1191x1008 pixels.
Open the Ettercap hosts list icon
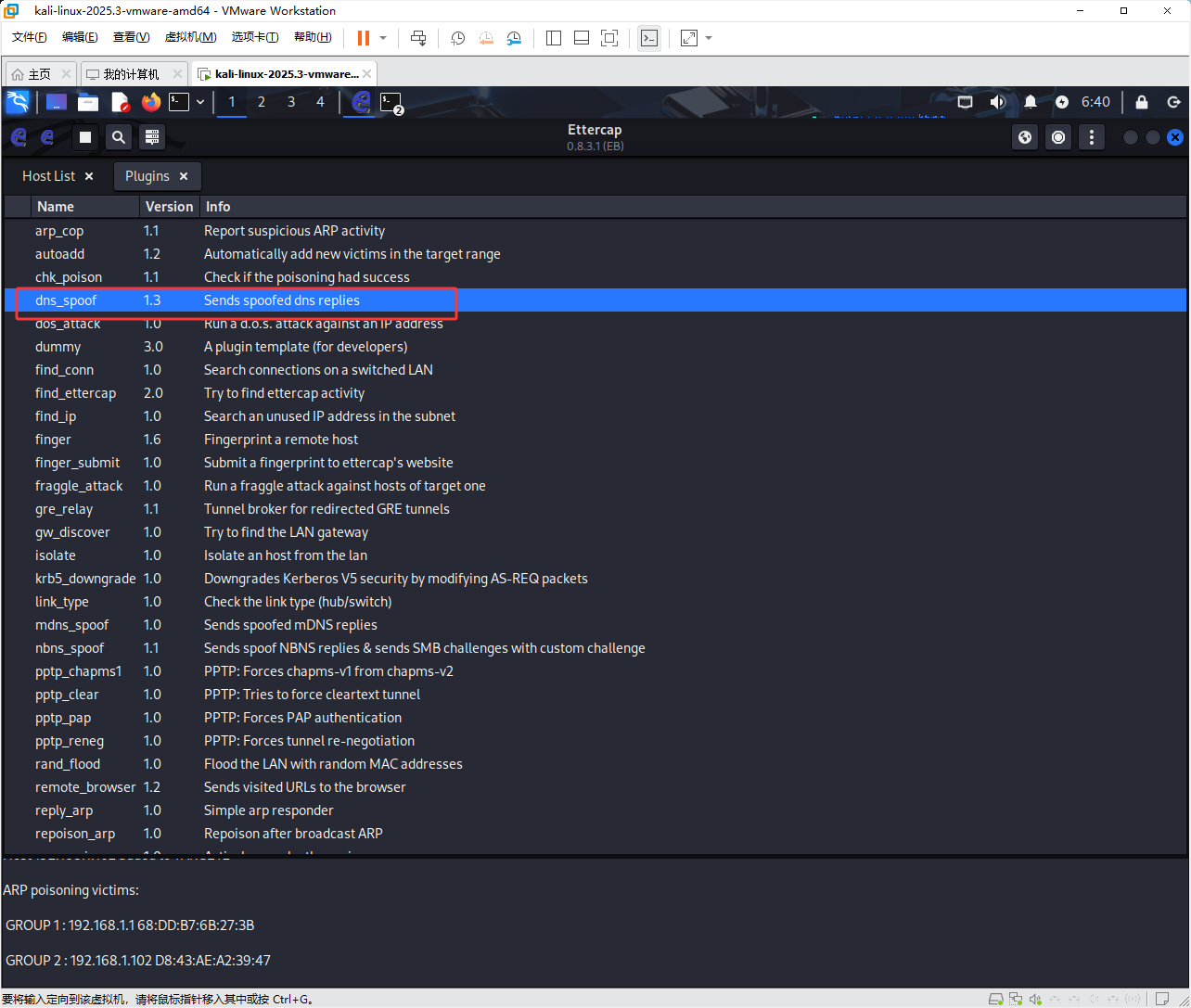coord(152,137)
